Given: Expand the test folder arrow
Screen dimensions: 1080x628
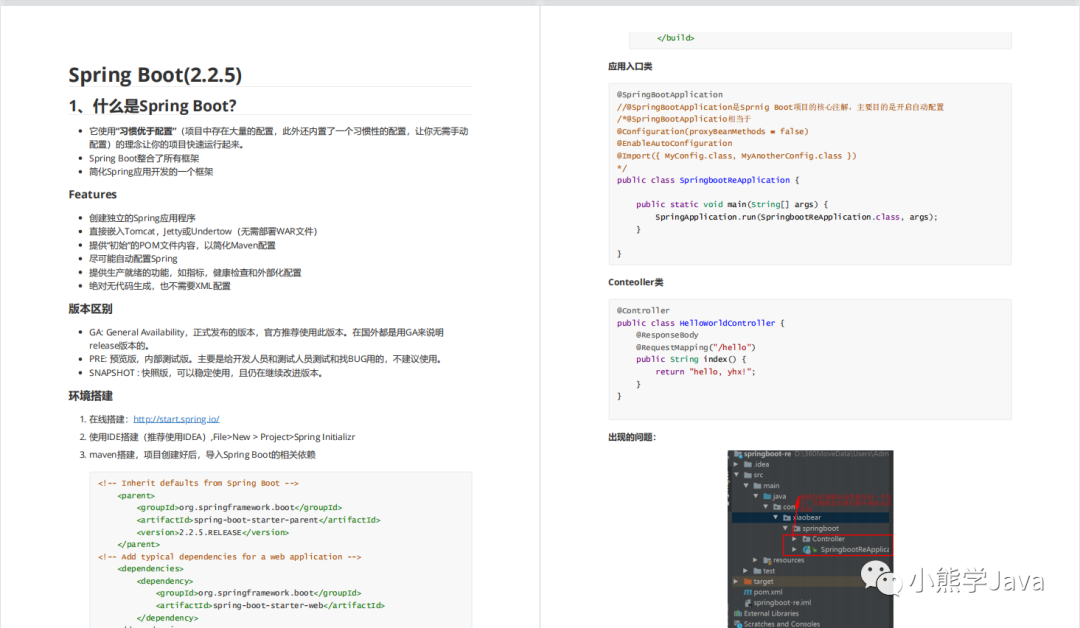Looking at the screenshot, I should [x=745, y=571].
